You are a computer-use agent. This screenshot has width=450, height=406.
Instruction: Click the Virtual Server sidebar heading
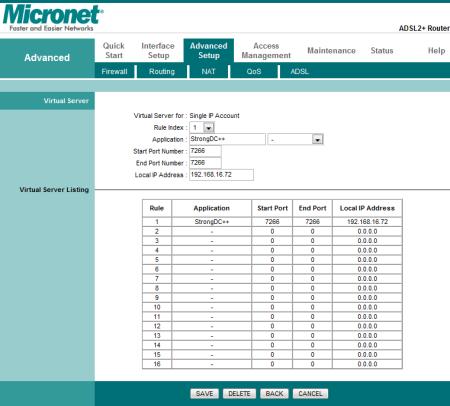pyautogui.click(x=66, y=101)
